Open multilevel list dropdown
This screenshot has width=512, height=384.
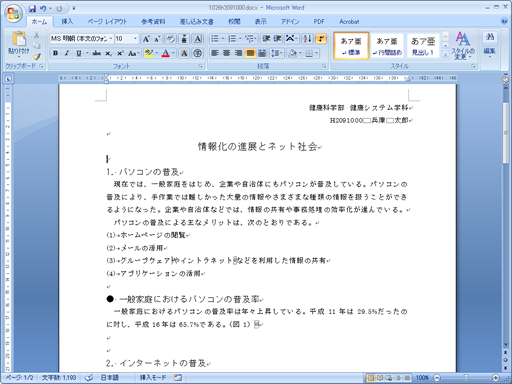point(256,39)
